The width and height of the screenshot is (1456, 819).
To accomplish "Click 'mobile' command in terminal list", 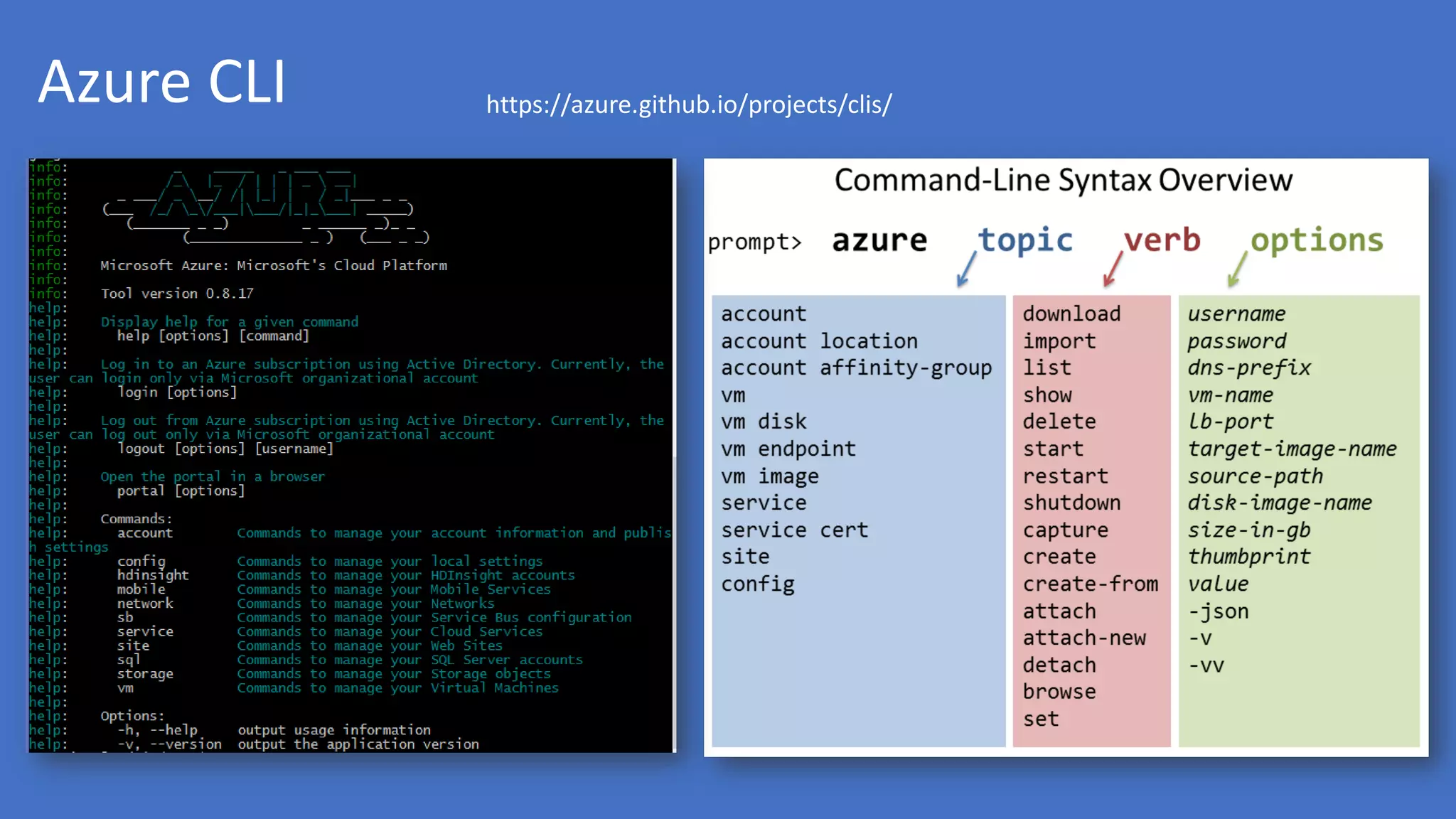I will 141,589.
